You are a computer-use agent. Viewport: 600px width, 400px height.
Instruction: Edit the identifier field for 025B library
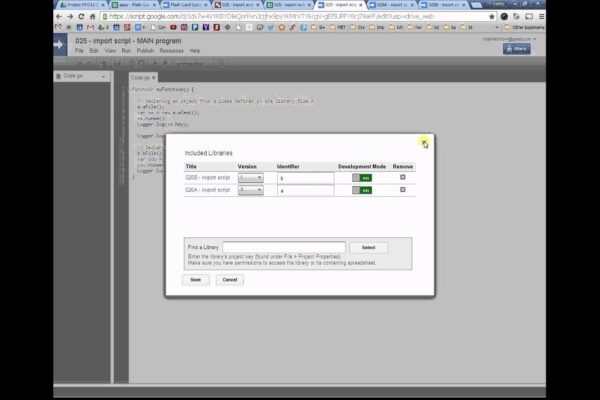pos(306,178)
